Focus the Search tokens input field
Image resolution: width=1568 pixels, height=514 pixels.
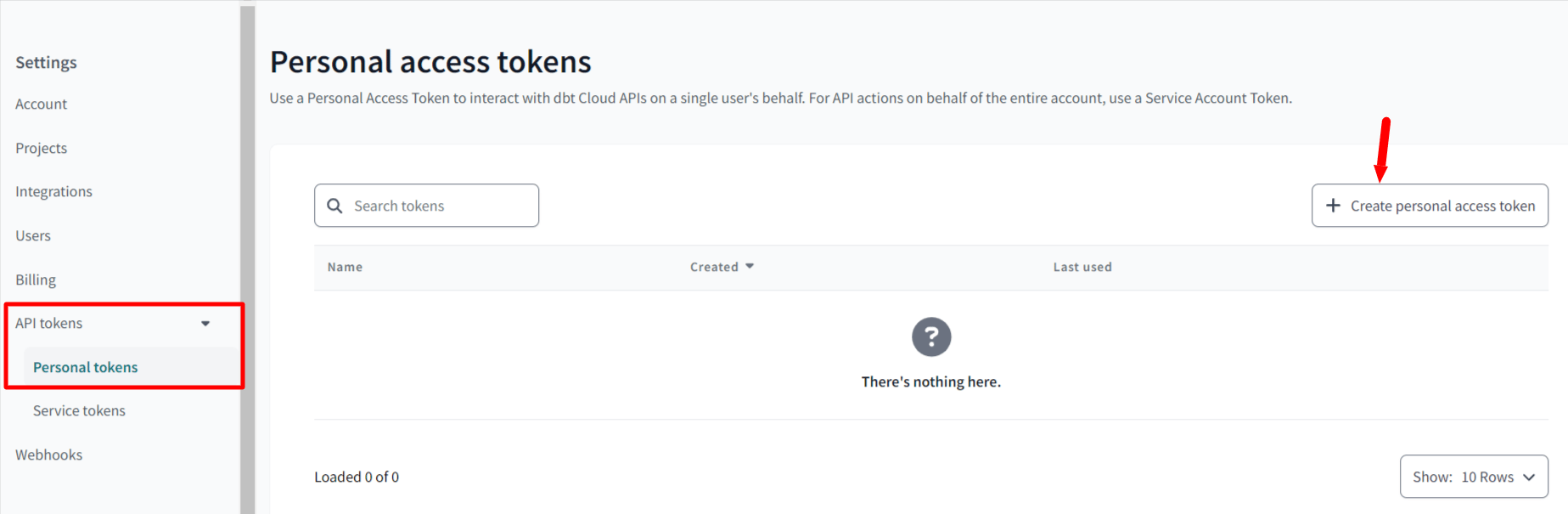(x=426, y=206)
